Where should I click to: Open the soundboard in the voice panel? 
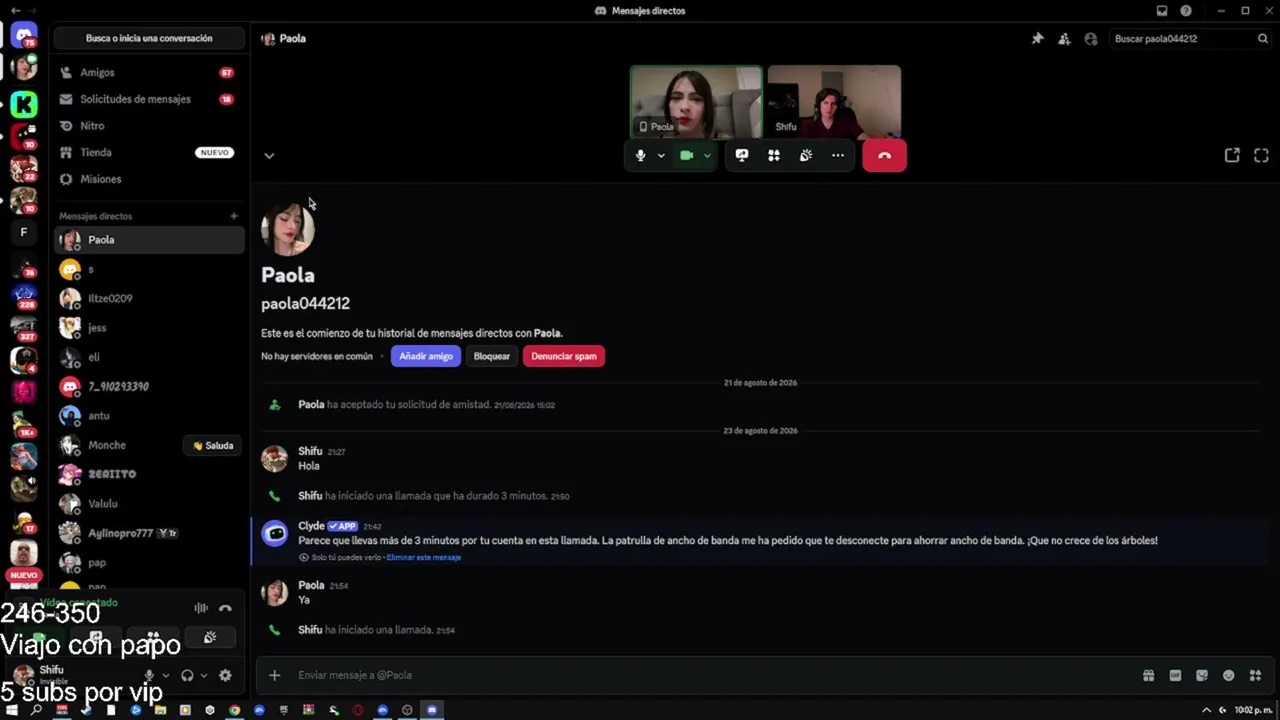(210, 637)
